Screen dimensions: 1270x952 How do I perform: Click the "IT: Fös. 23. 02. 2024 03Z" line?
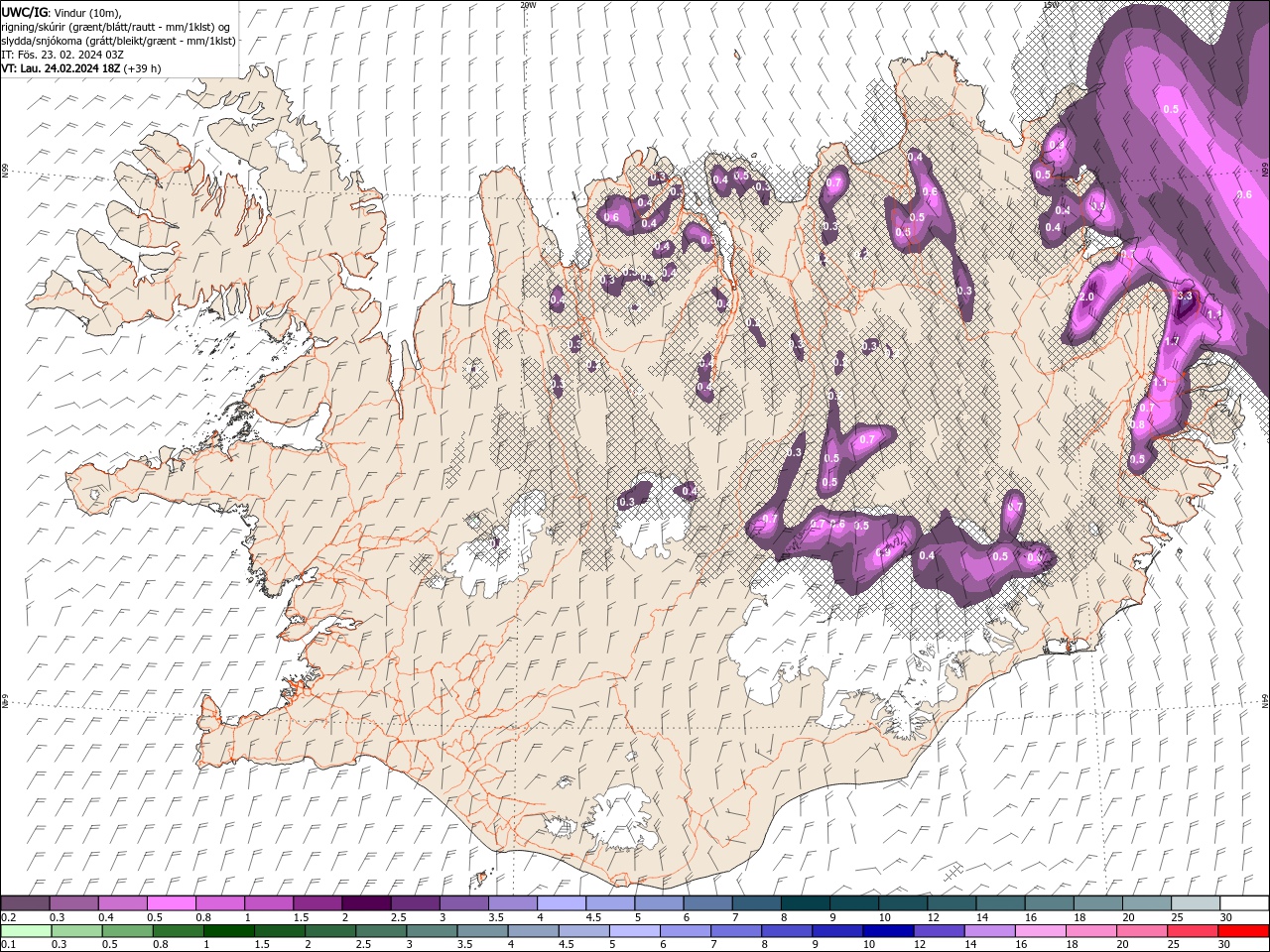point(63,55)
